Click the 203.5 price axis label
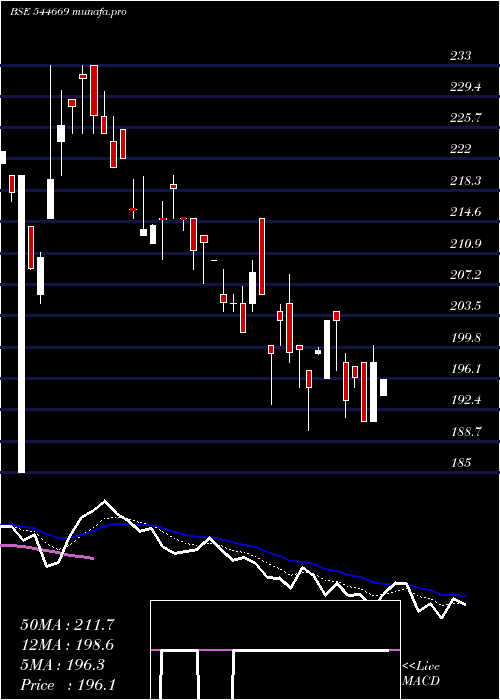The width and height of the screenshot is (500, 700). click(466, 306)
